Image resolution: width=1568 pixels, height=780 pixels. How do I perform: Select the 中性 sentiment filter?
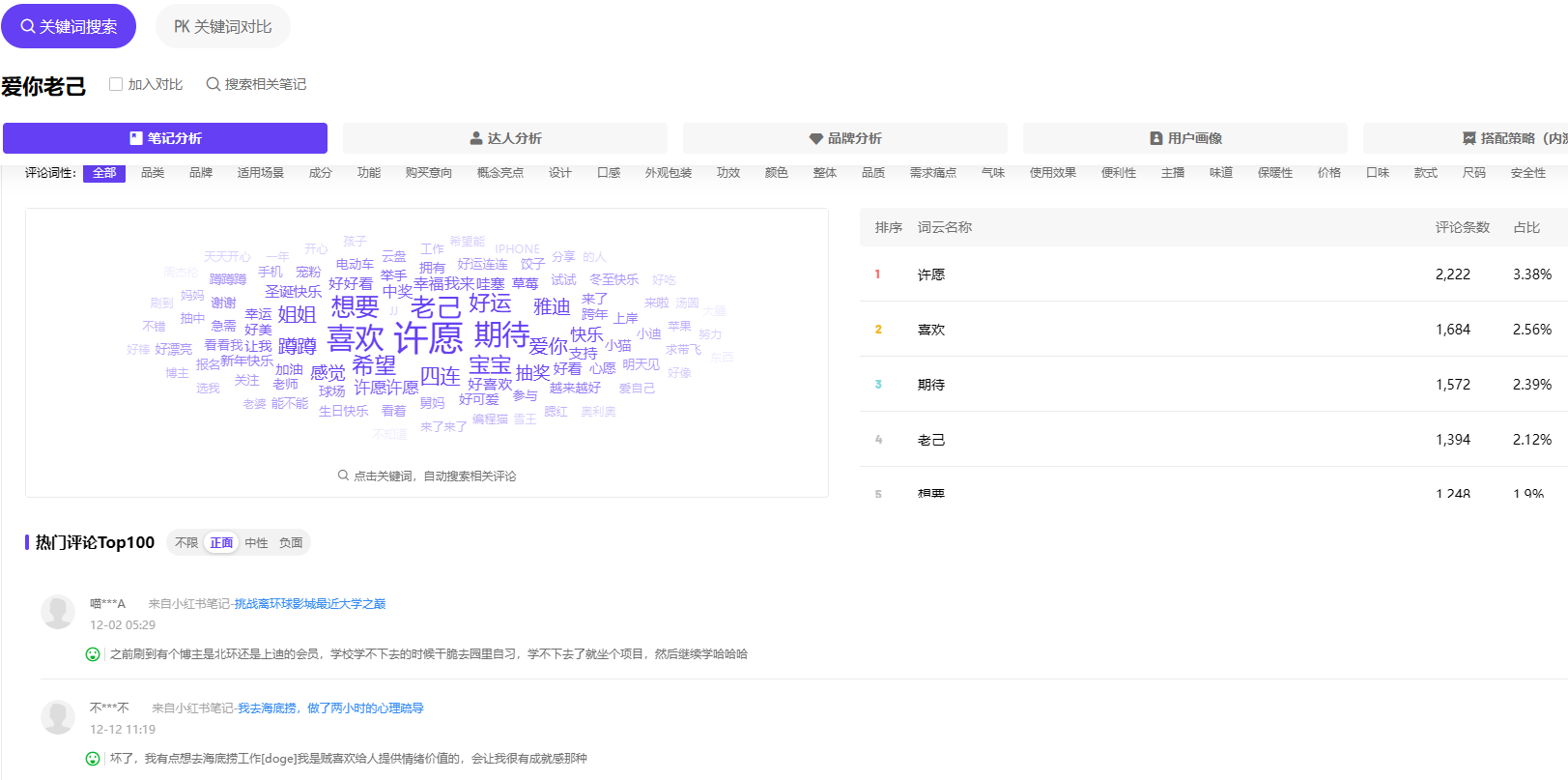[x=256, y=543]
